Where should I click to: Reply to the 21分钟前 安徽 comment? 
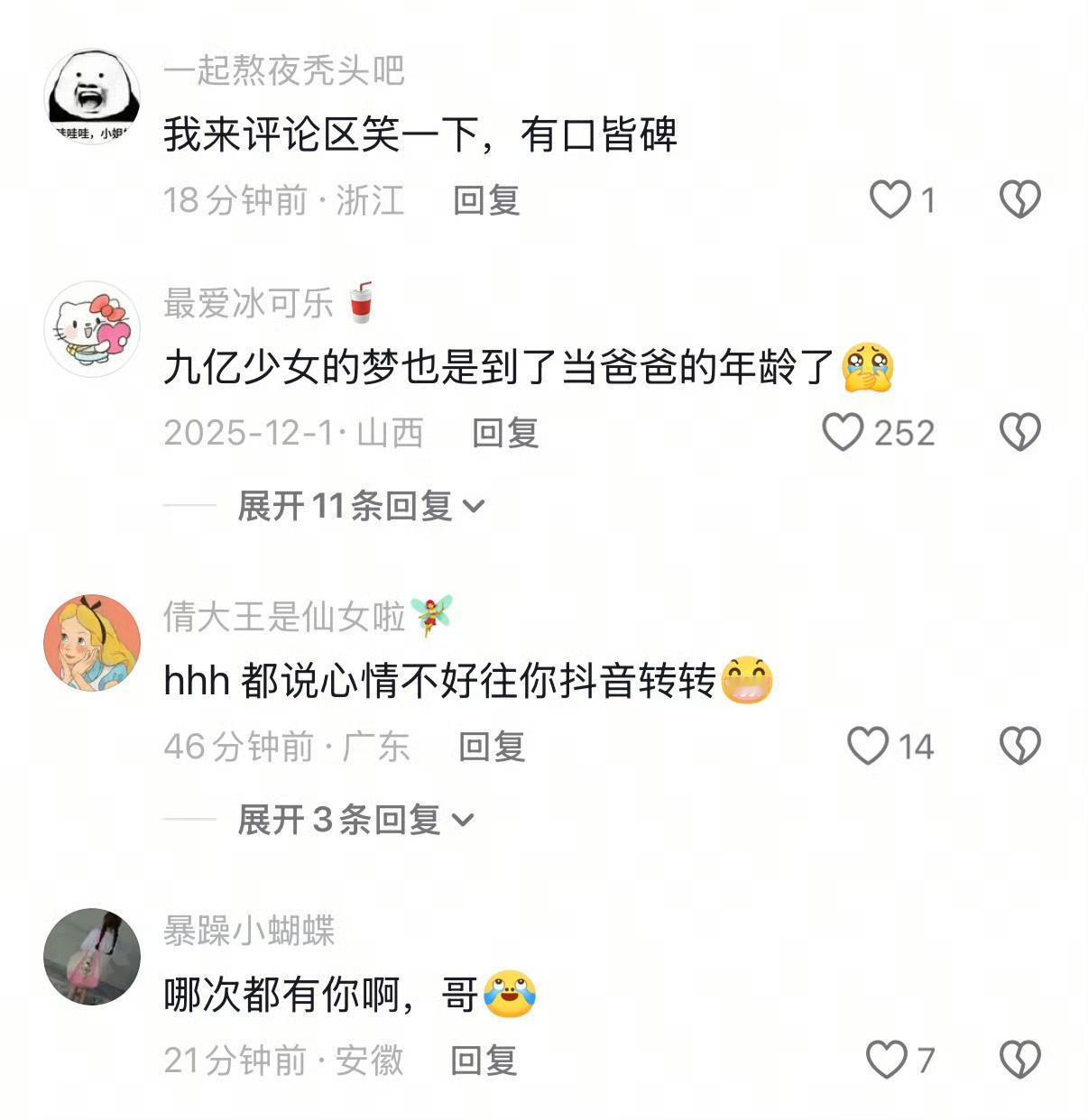tap(484, 1060)
